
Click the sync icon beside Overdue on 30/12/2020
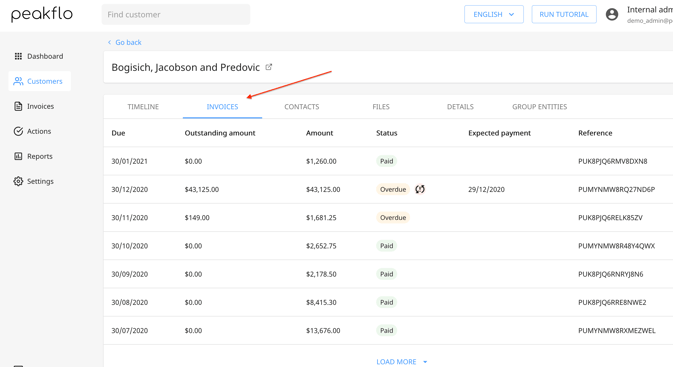(x=420, y=189)
